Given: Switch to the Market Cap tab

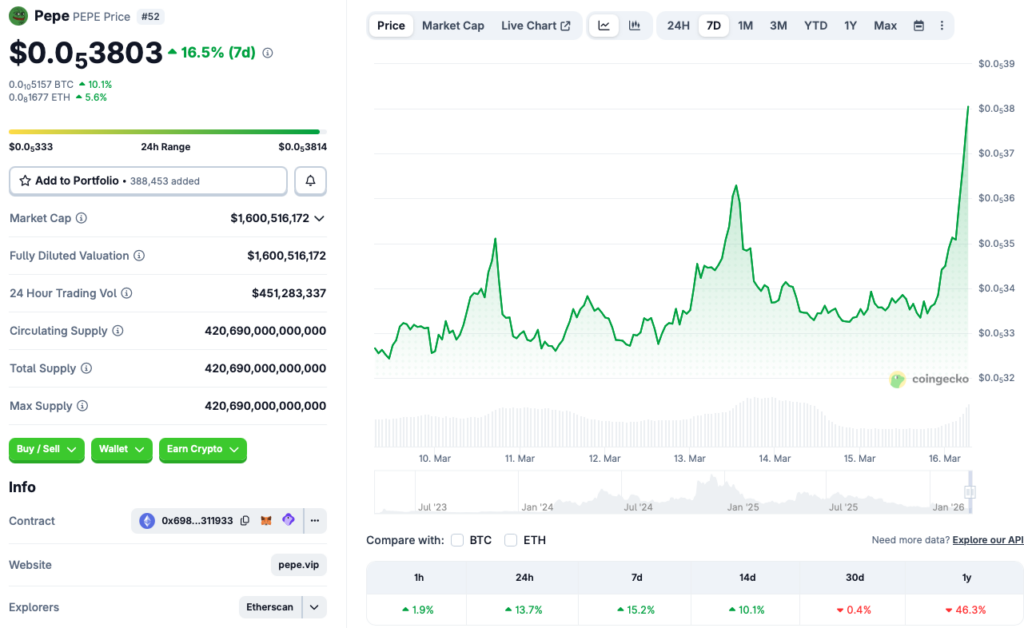Looking at the screenshot, I should (x=452, y=26).
